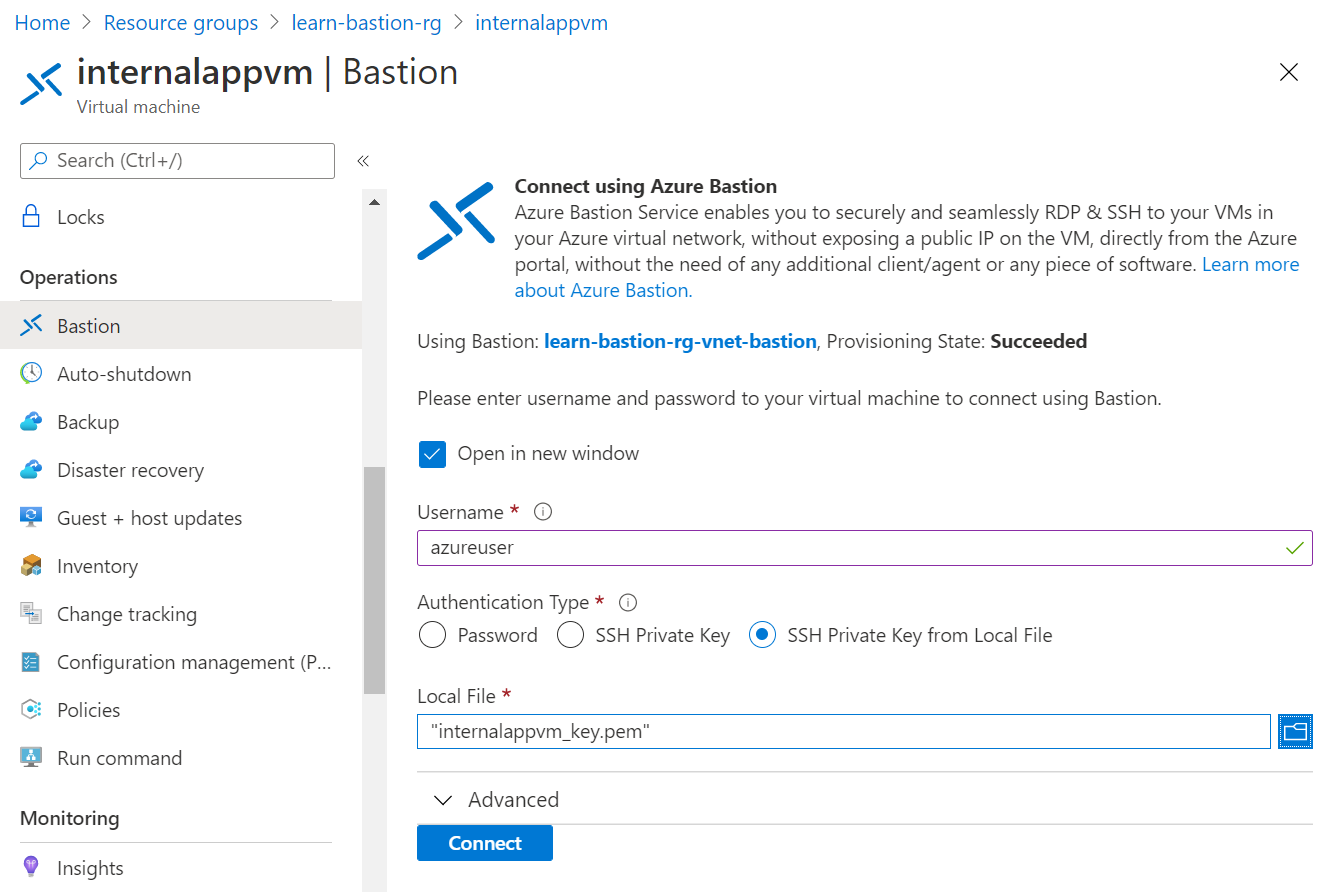Uncheck Open in new window
1322x892 pixels.
(x=432, y=454)
